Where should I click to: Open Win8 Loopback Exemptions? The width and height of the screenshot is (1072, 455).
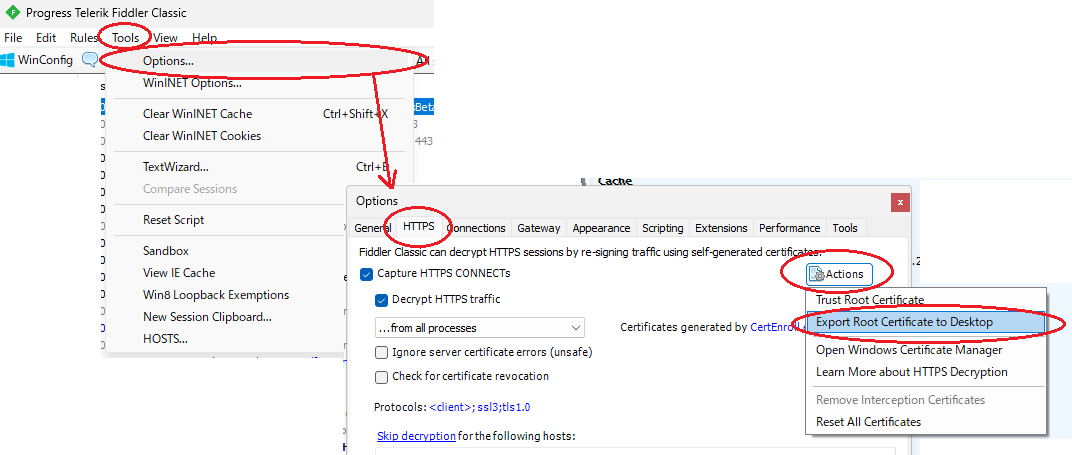(227, 295)
